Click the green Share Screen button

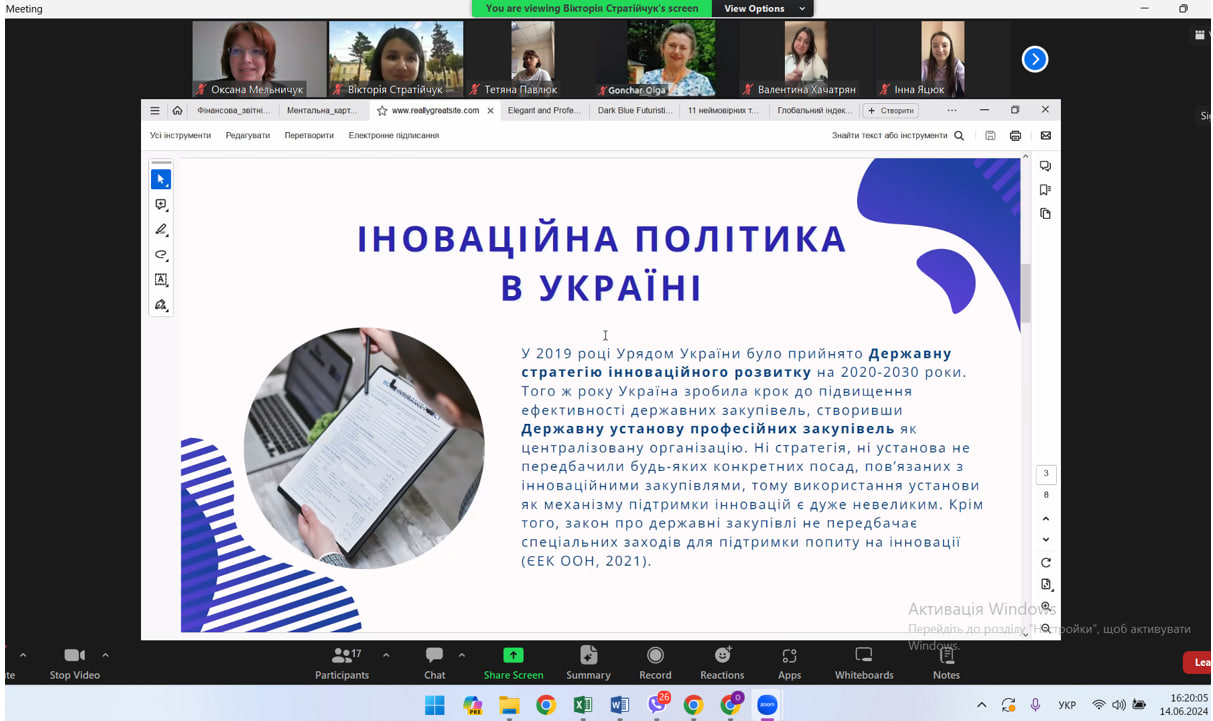click(x=513, y=662)
